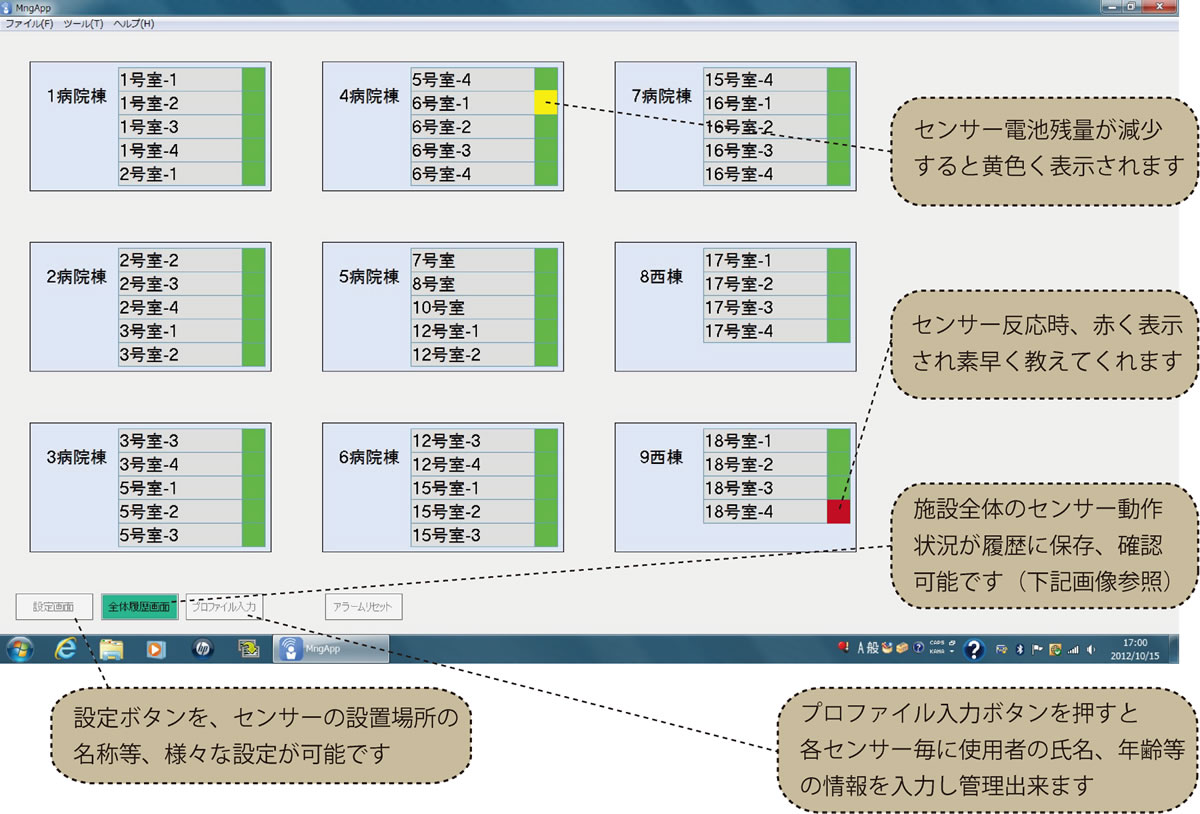Click the yellow status box for 6号室-1
1200x814 pixels.
(x=546, y=102)
